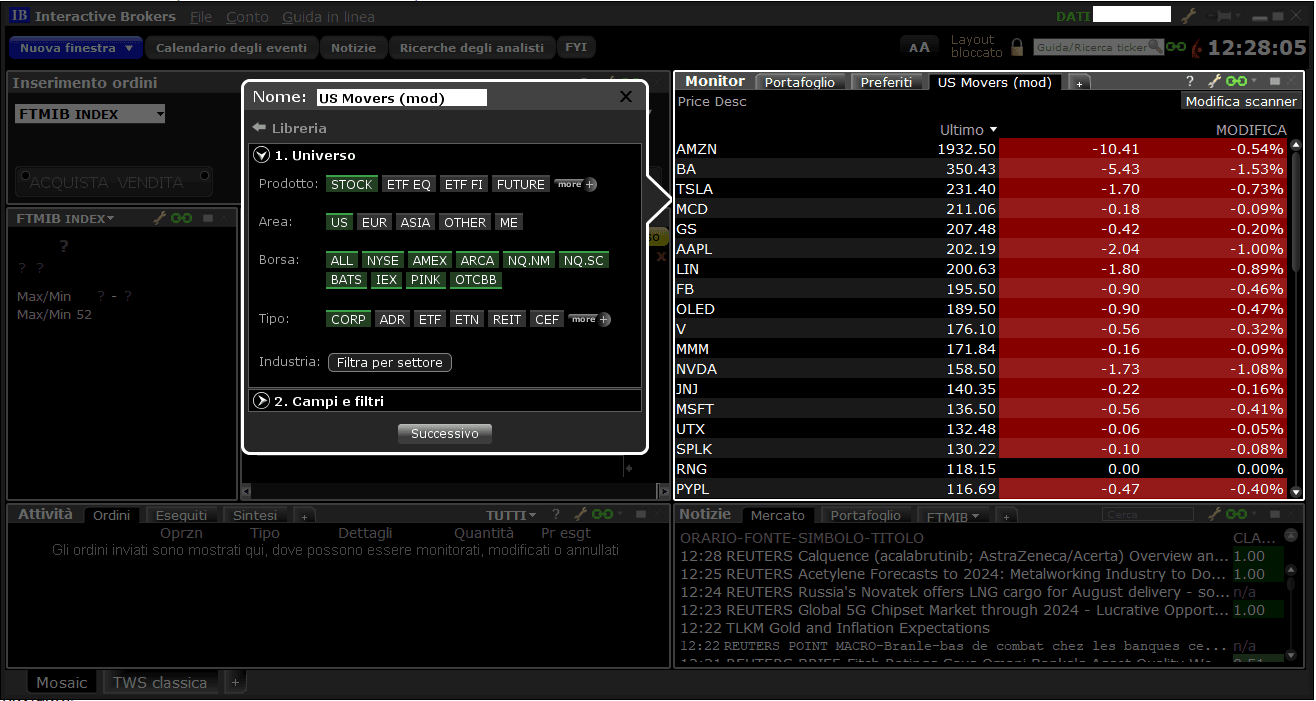Toggle the NYSE exchange filter

tap(383, 260)
